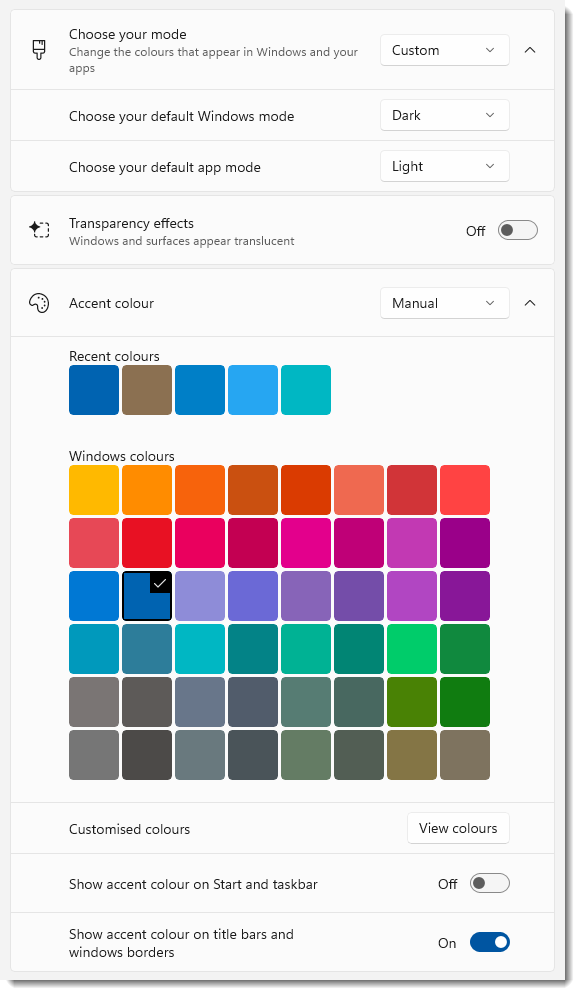Disable accent colour on title bars
This screenshot has width=580, height=995.
pos(489,942)
